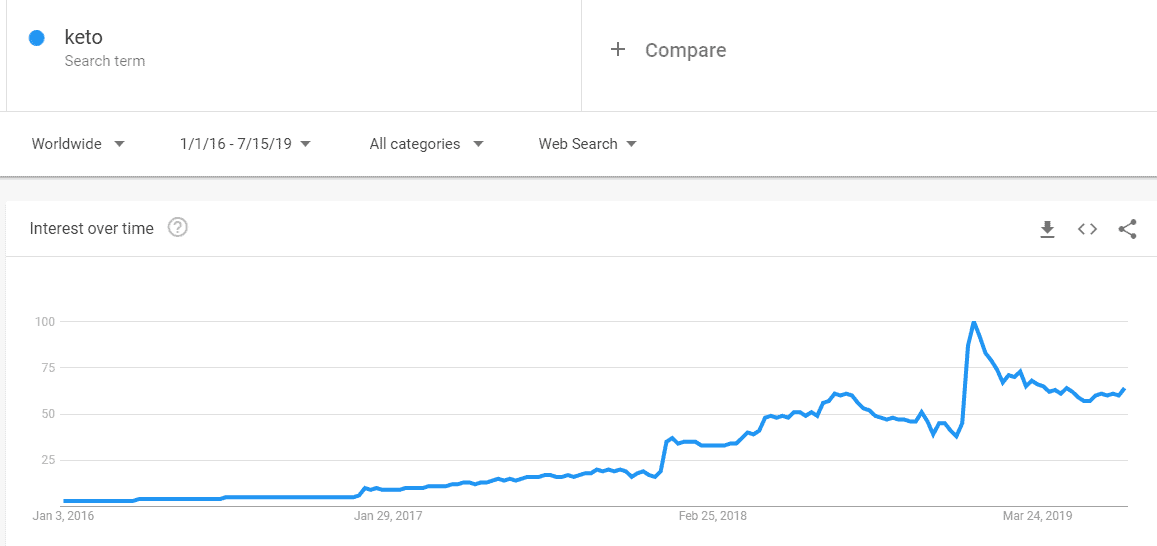Click the peak of the trend line at 100
Image resolution: width=1157 pixels, height=546 pixels.
tap(974, 322)
